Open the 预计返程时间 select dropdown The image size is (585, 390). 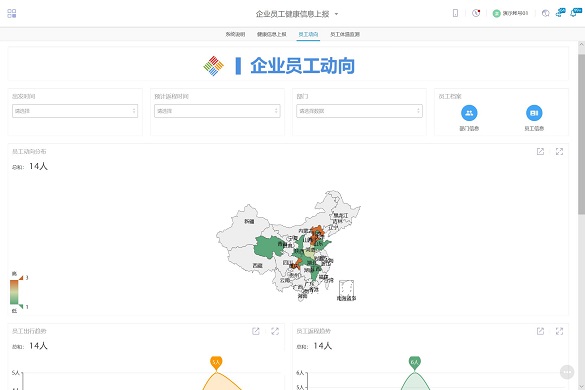tap(217, 111)
